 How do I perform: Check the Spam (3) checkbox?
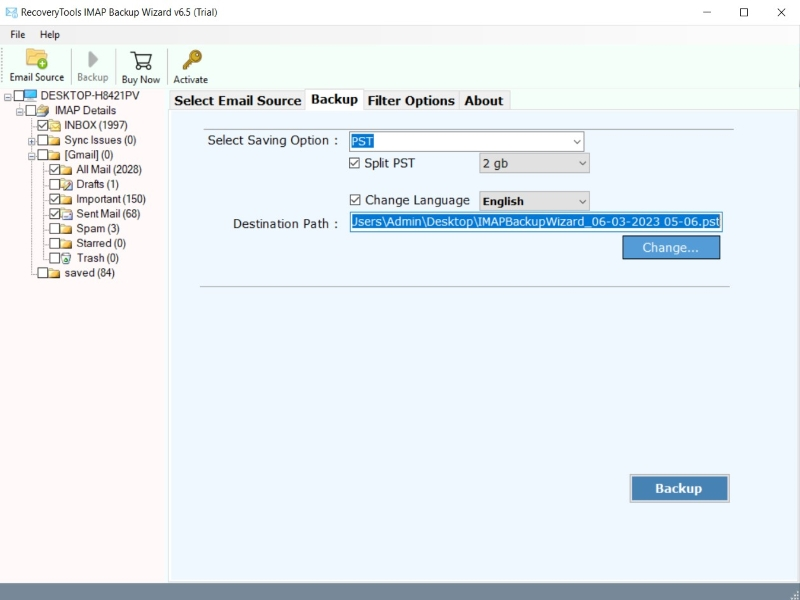55,229
